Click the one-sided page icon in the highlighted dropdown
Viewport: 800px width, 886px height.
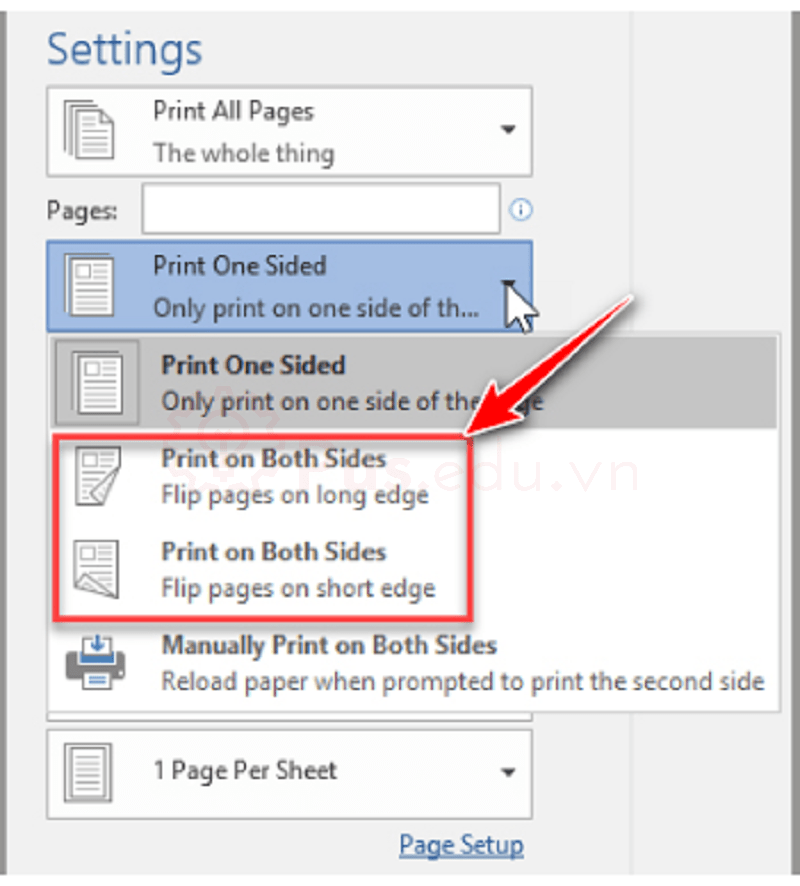[x=88, y=284]
